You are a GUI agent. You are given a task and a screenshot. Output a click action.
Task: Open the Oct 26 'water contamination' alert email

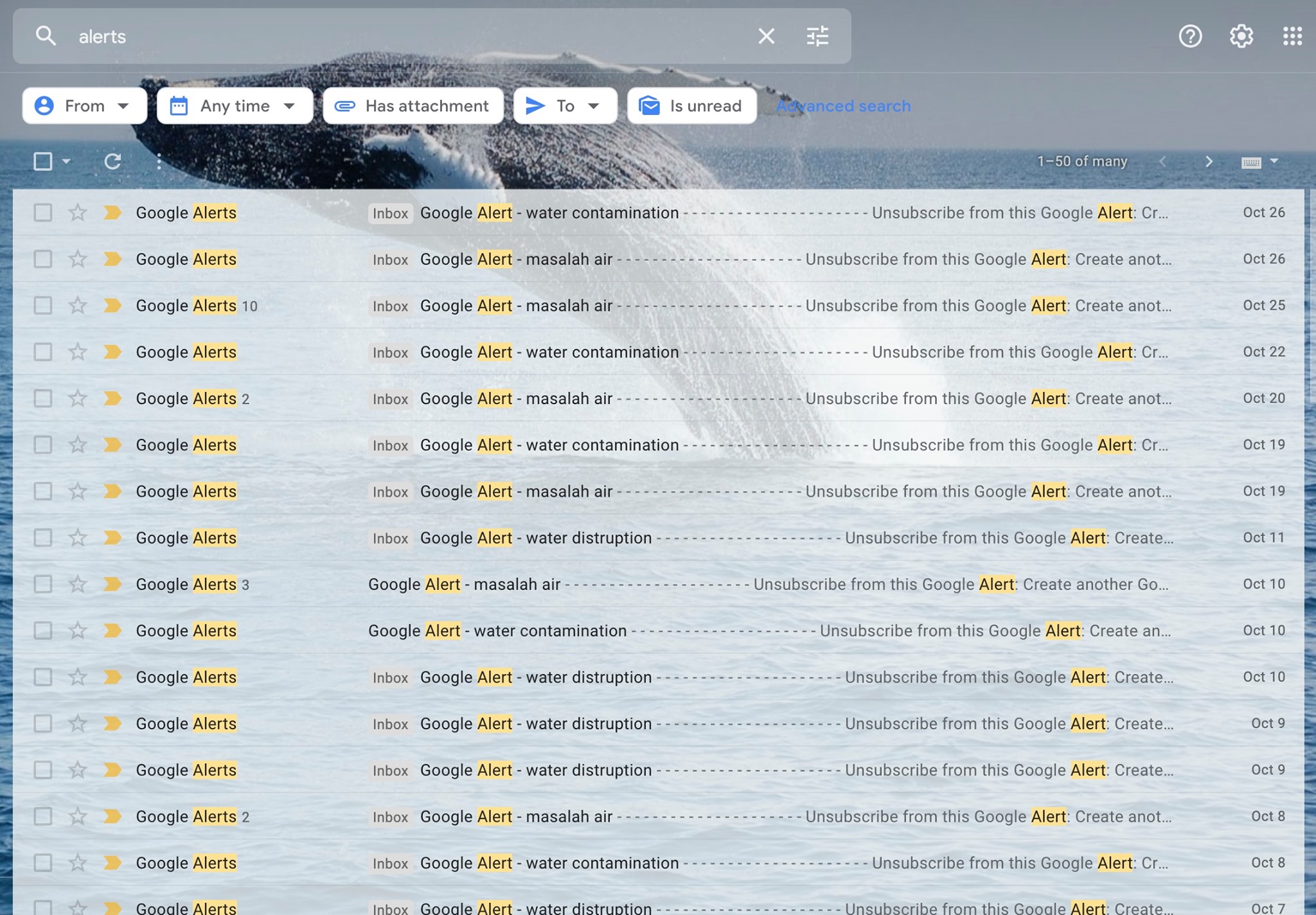[x=658, y=212]
